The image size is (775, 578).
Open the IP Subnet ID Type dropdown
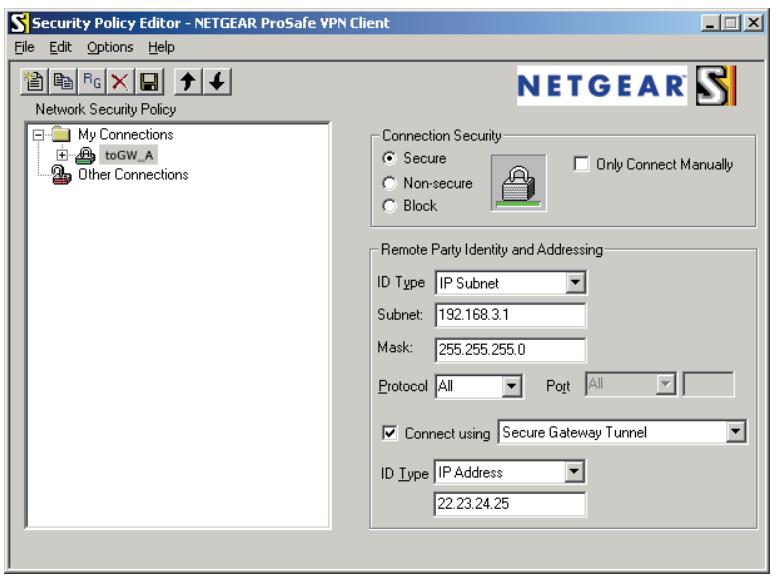575,283
